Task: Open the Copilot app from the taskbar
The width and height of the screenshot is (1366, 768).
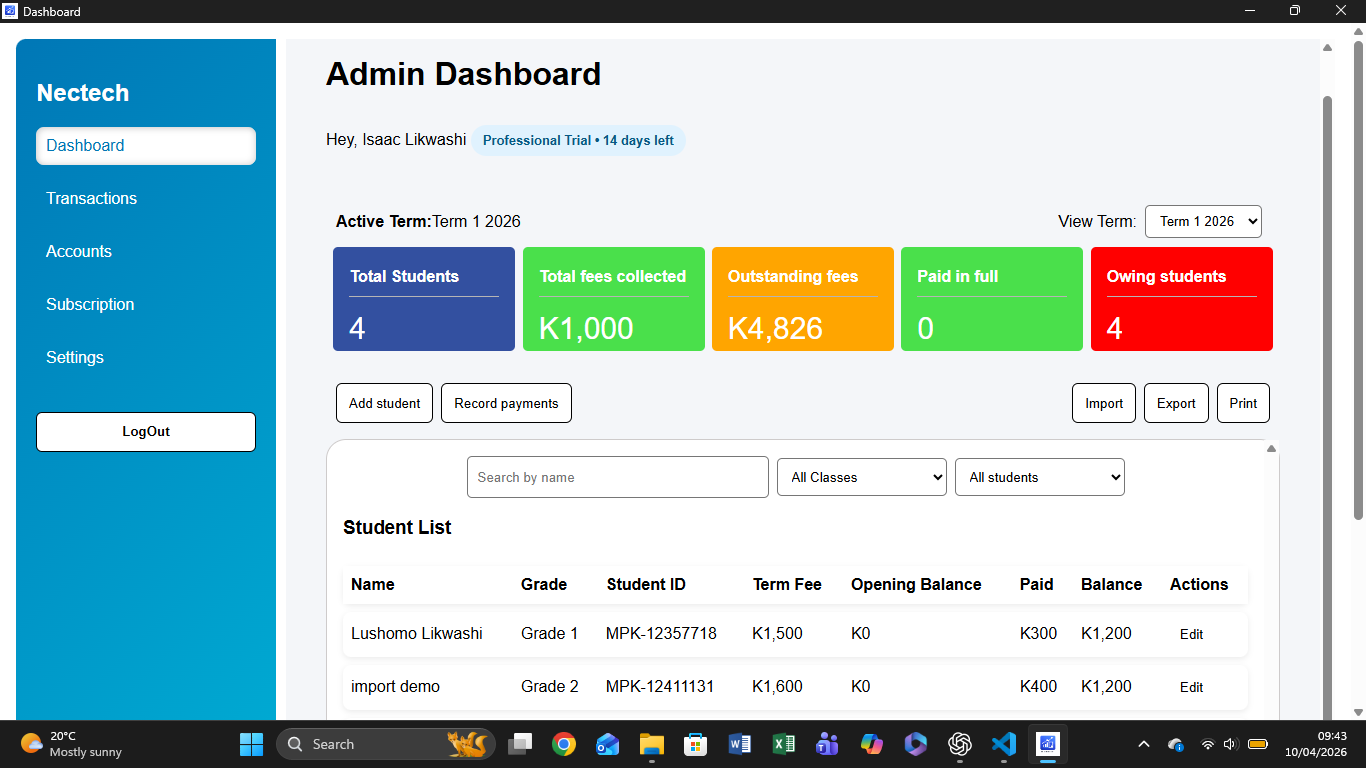Action: pos(871,744)
